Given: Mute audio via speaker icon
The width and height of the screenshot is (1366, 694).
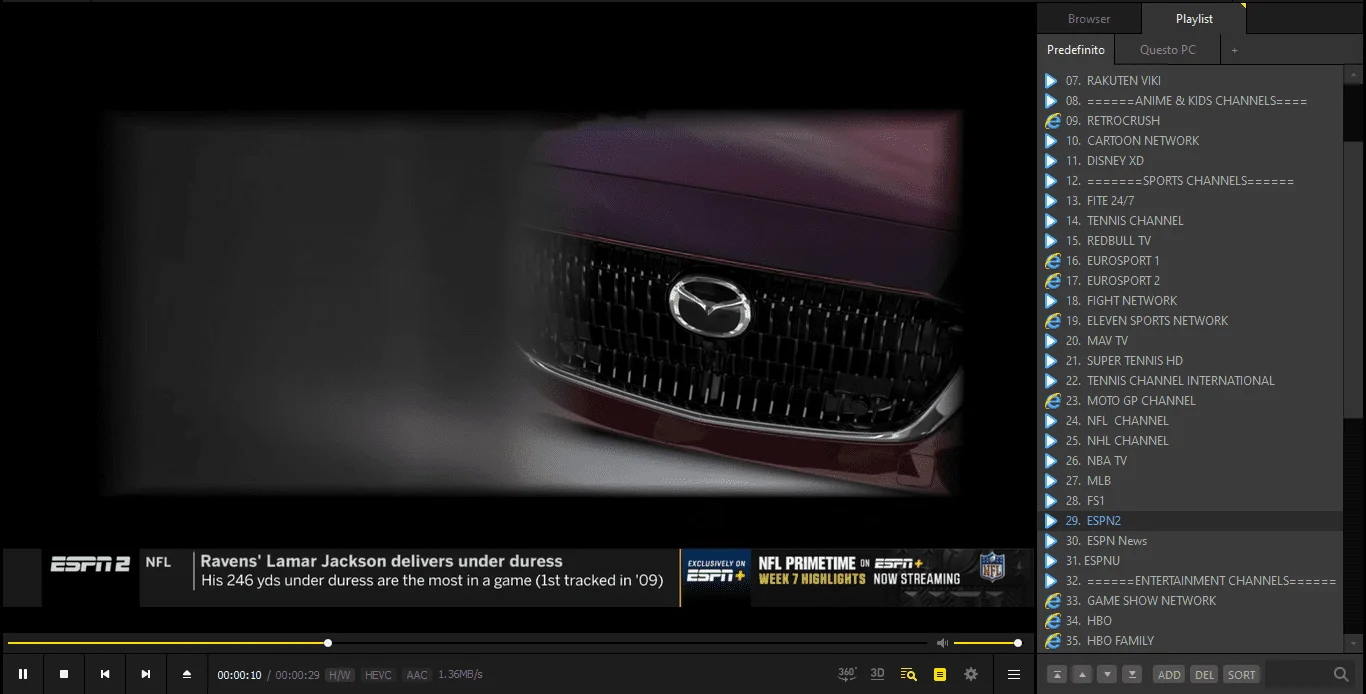Looking at the screenshot, I should 942,643.
